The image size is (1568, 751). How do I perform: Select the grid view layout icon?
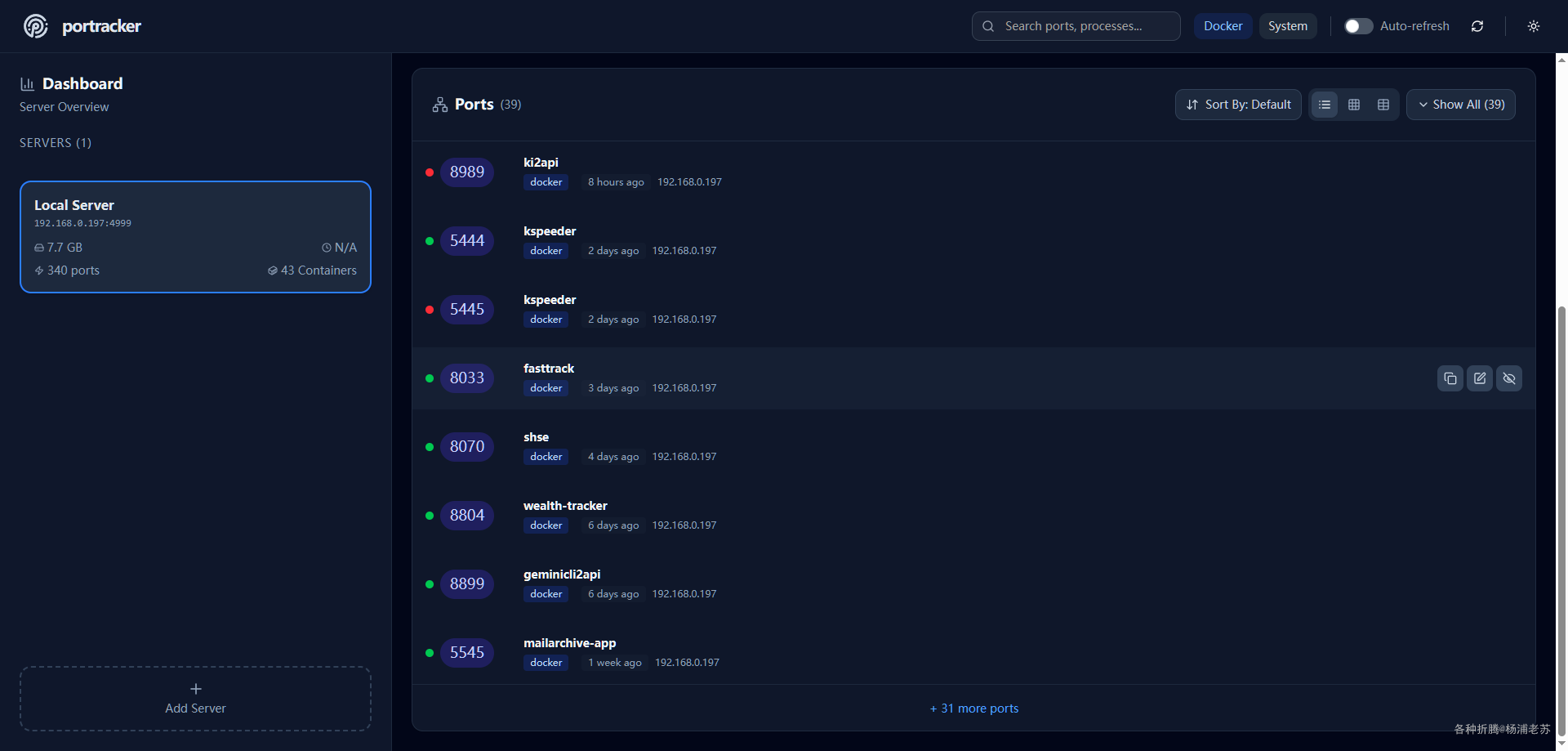click(1354, 105)
